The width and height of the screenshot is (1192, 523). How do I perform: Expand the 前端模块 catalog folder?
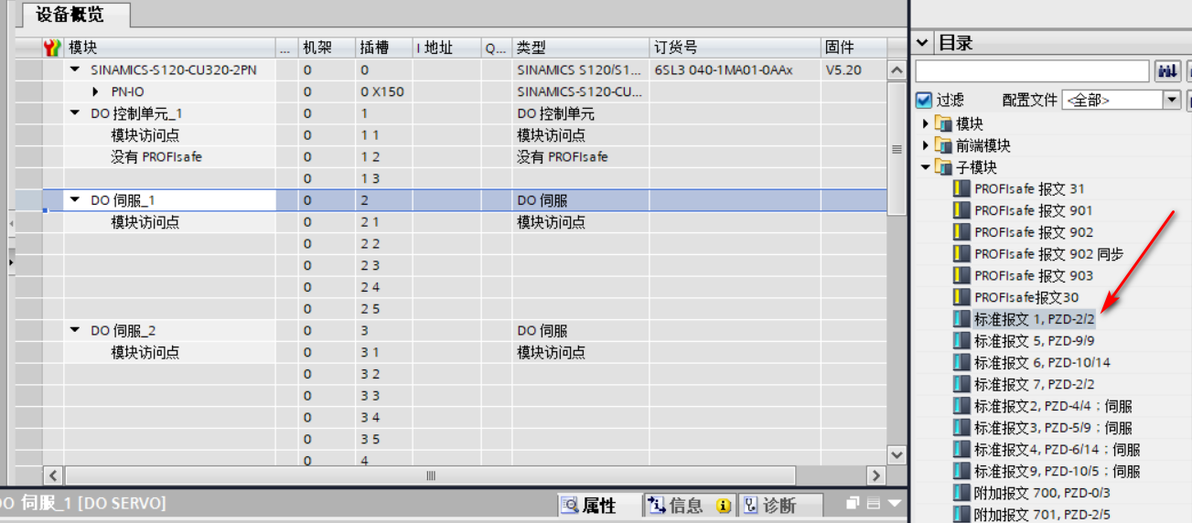925,145
